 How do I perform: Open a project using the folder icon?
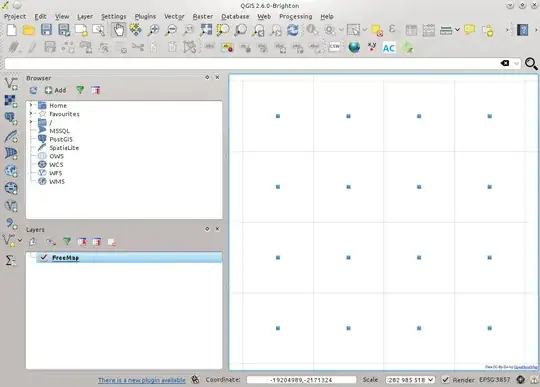(x=29, y=30)
